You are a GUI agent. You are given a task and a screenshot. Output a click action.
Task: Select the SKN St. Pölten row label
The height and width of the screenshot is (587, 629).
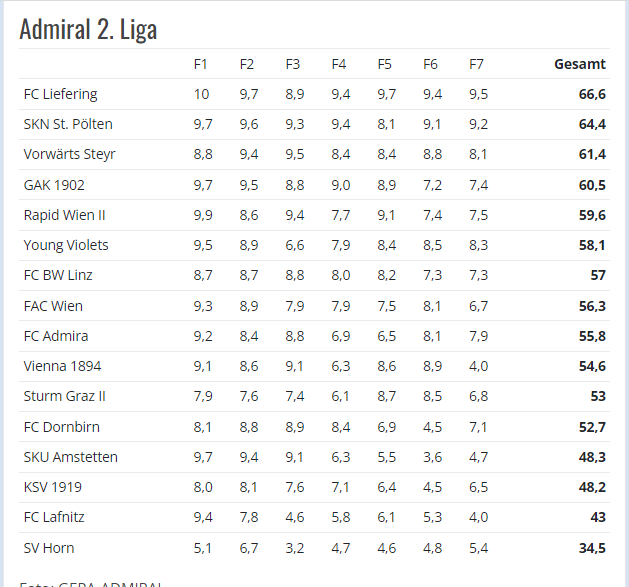[68, 124]
